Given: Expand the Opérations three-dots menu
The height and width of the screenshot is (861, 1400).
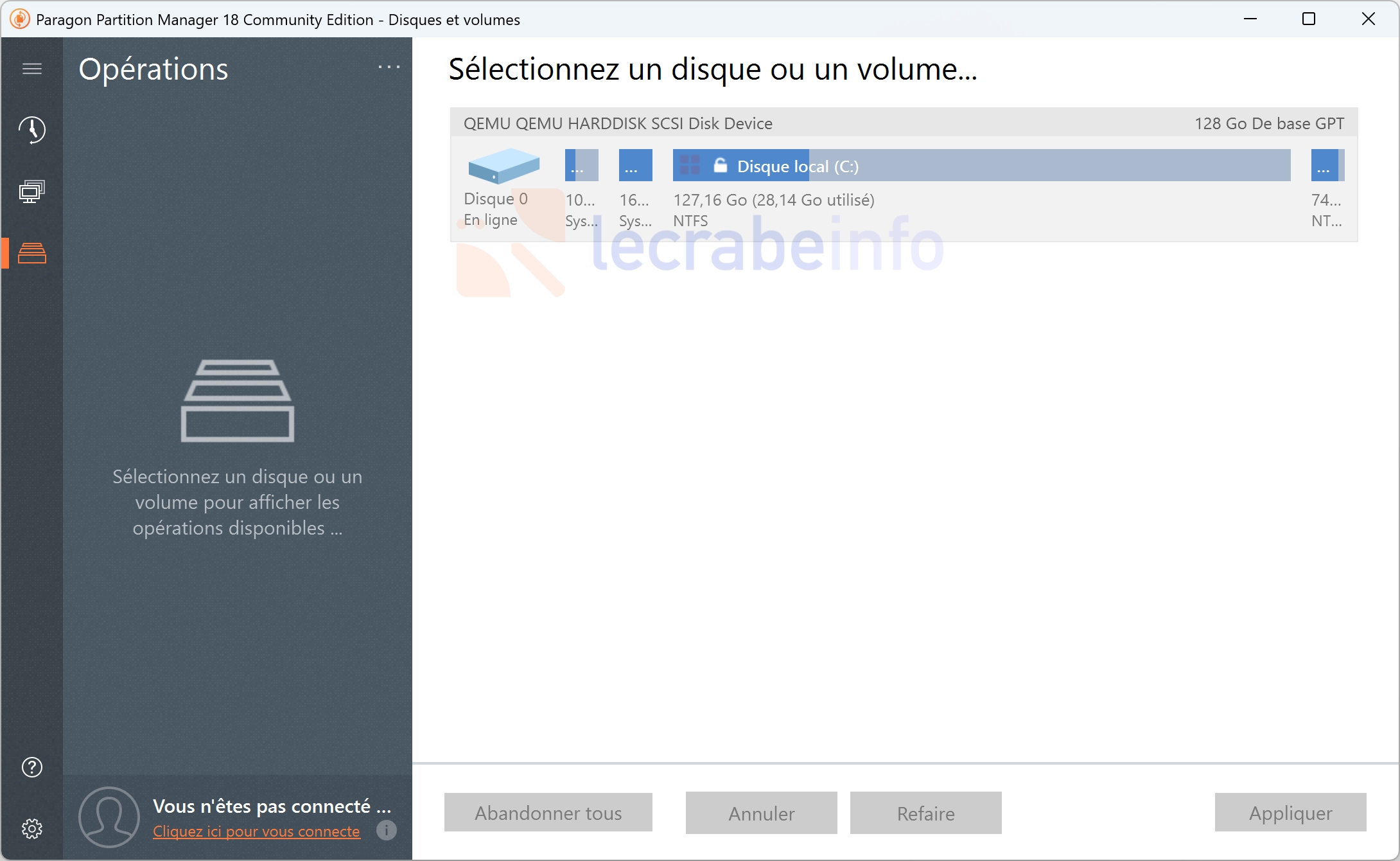Looking at the screenshot, I should click(x=389, y=67).
